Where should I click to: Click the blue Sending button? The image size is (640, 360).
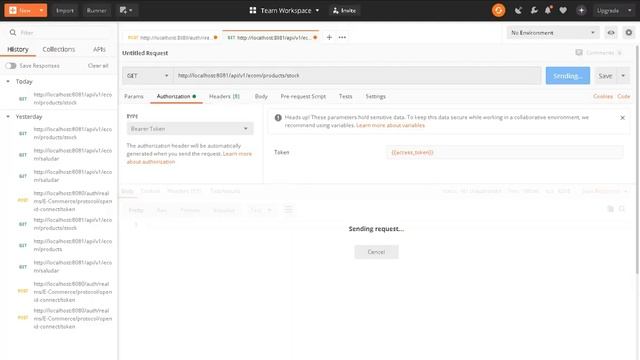pyautogui.click(x=567, y=76)
